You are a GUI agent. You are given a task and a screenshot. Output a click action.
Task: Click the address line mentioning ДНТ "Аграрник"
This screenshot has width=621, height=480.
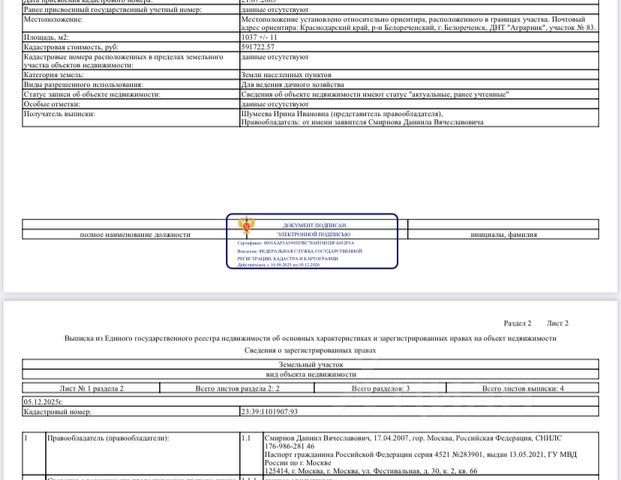point(418,28)
